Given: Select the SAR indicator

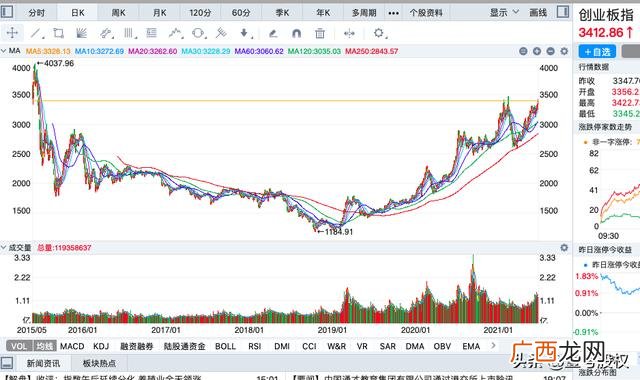Looking at the screenshot, I should (387, 346).
